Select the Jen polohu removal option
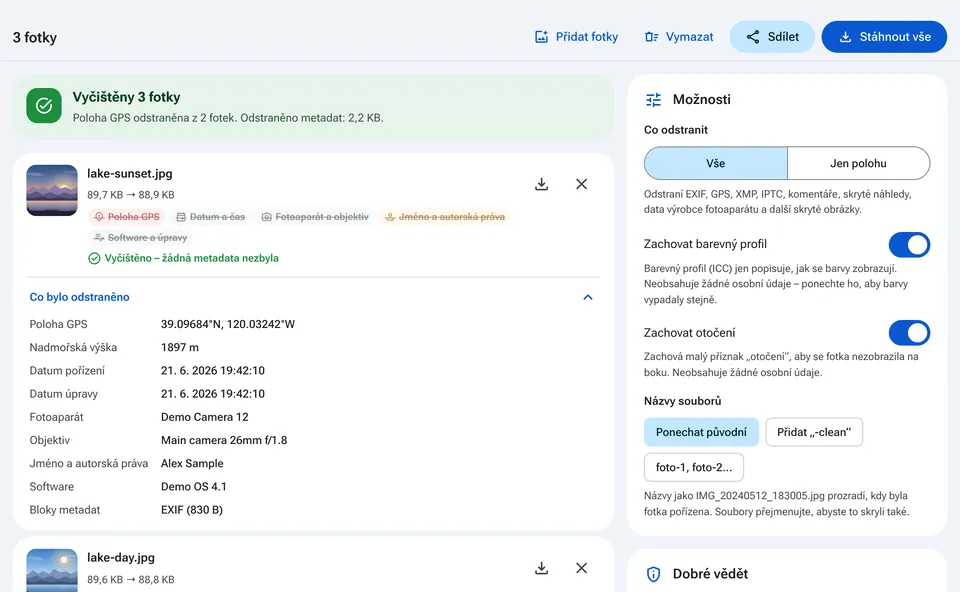The image size is (960, 592). click(x=858, y=163)
